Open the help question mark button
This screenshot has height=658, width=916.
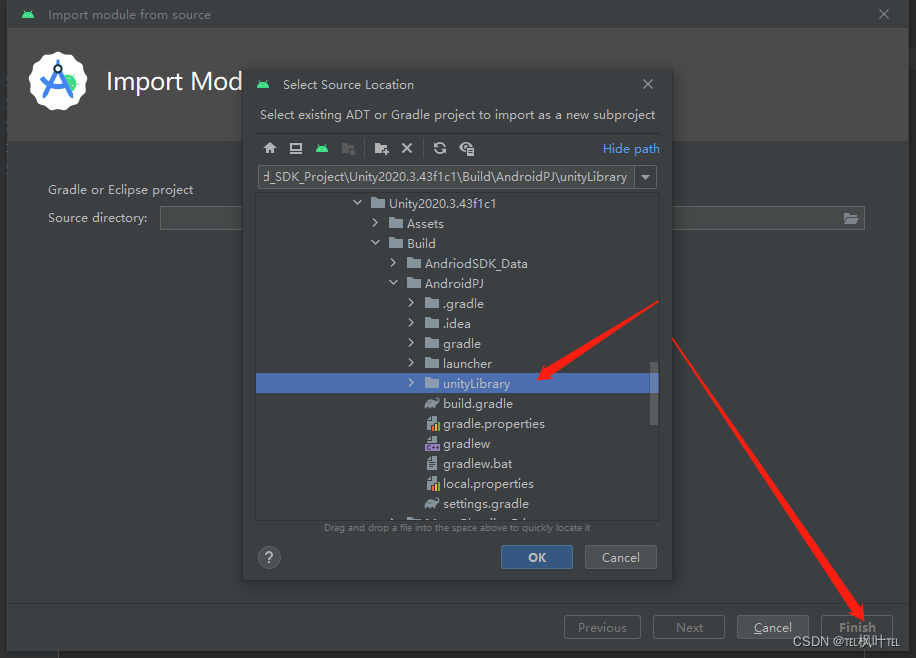point(269,557)
